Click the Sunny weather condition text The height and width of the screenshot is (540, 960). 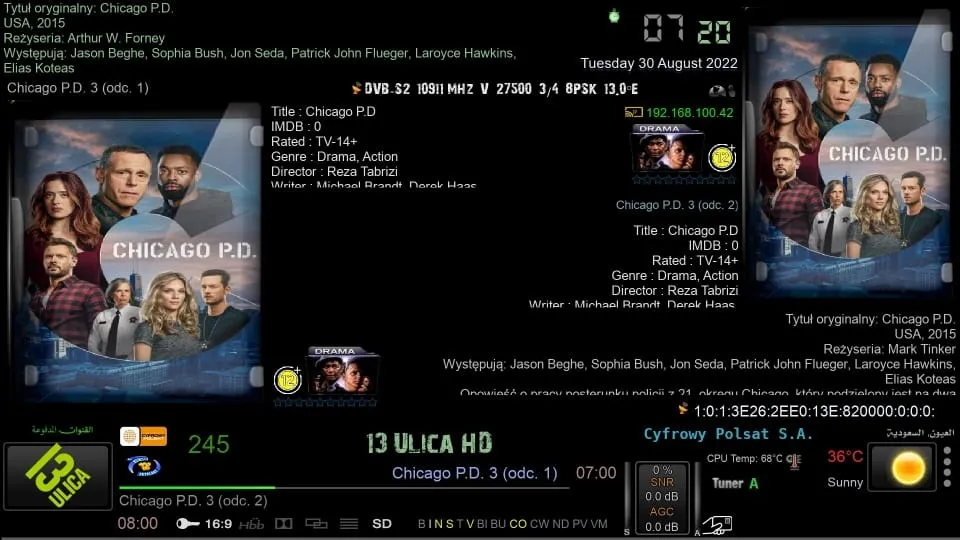[845, 482]
